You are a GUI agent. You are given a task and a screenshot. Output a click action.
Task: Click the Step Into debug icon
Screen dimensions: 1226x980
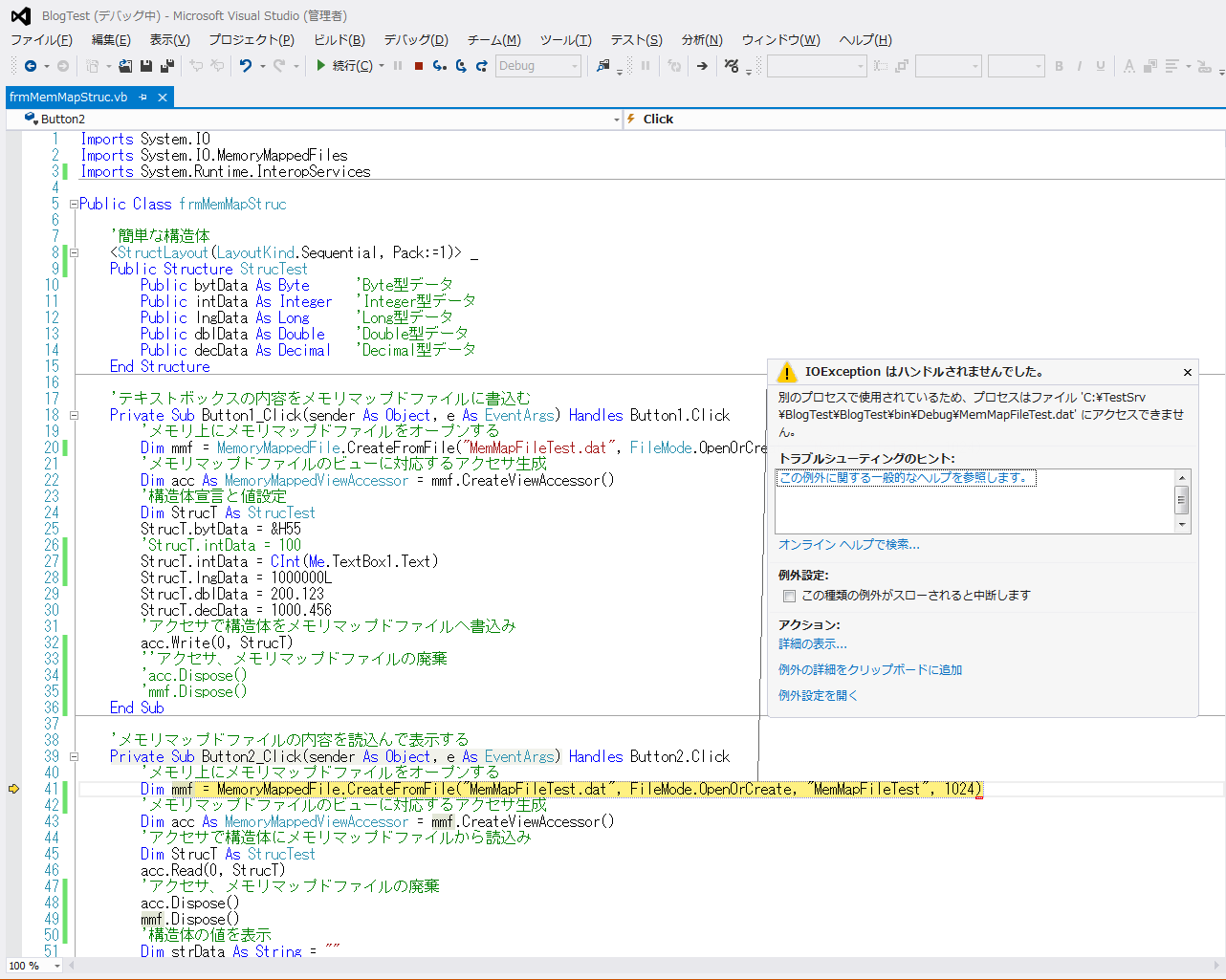[x=439, y=66]
